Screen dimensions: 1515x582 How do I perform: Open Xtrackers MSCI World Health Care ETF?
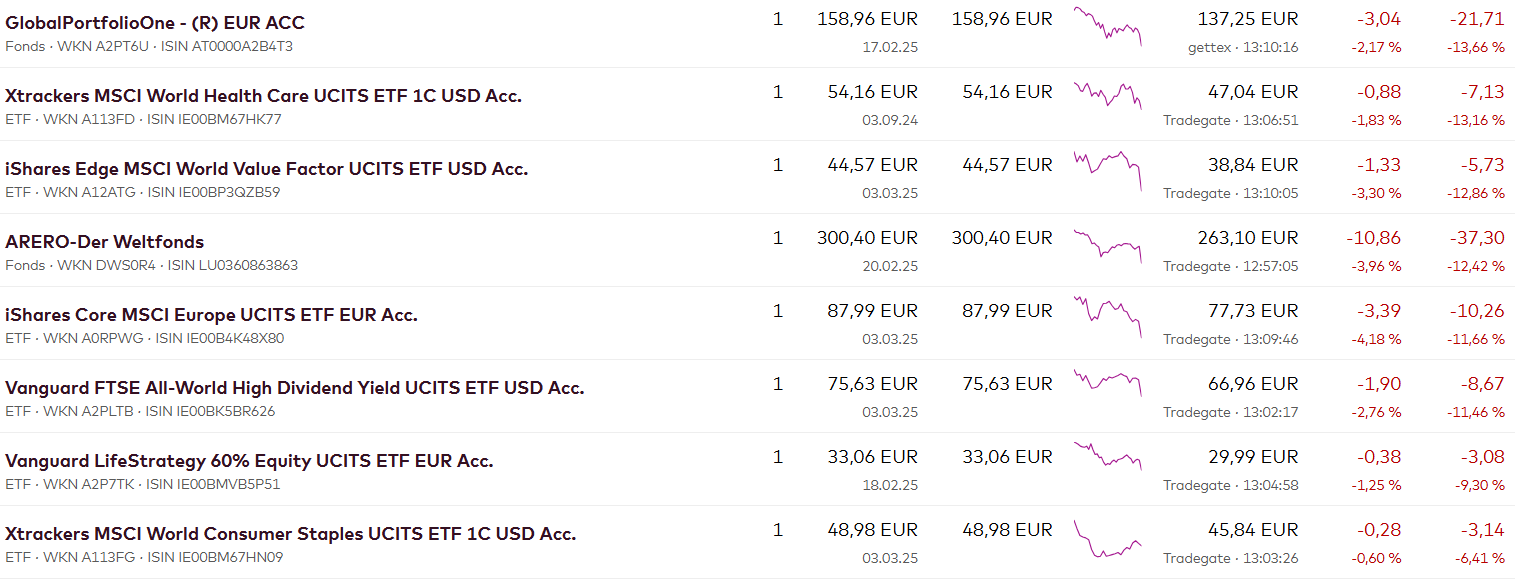[x=263, y=96]
